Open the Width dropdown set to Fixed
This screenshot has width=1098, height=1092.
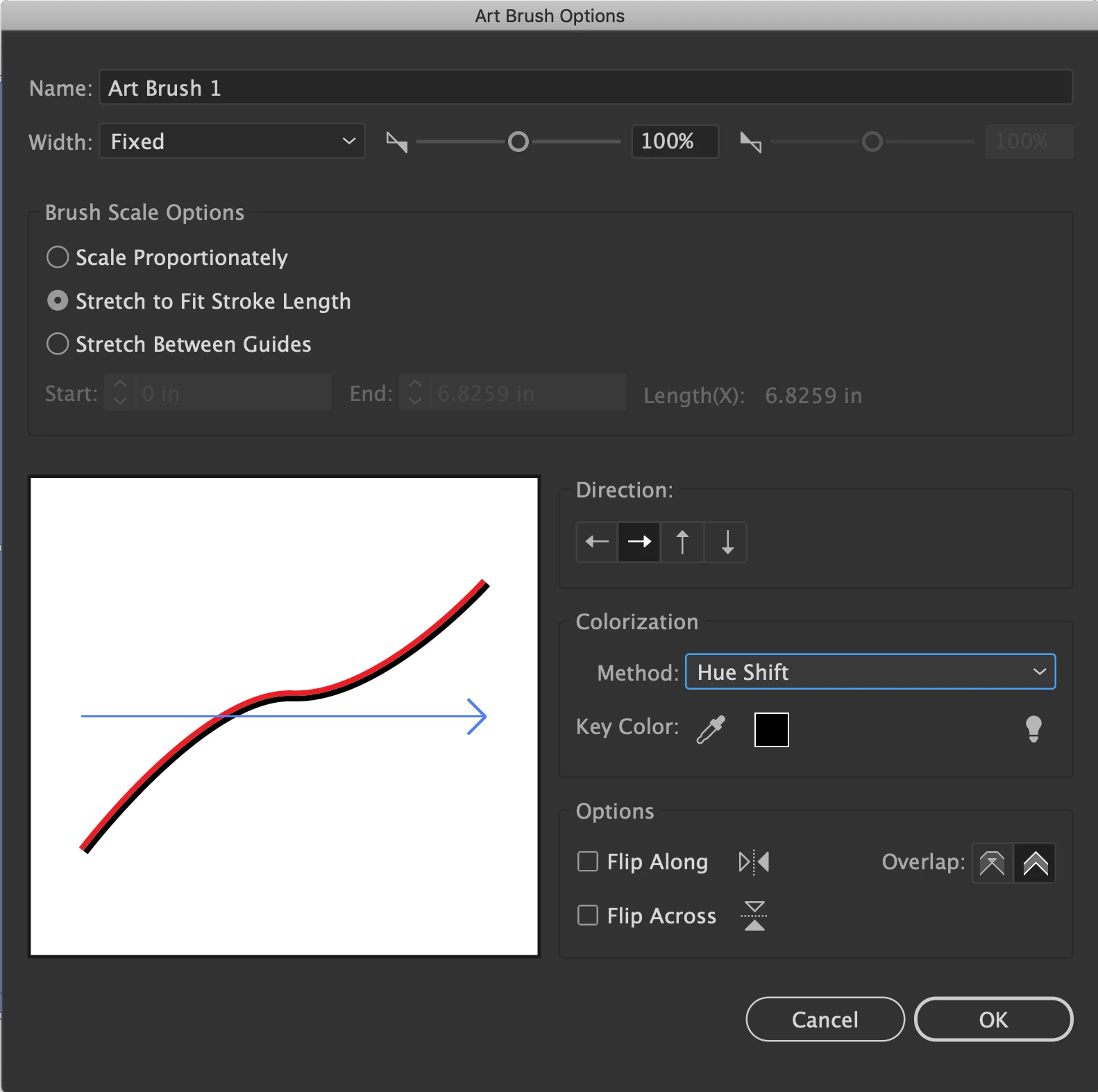[x=233, y=142]
